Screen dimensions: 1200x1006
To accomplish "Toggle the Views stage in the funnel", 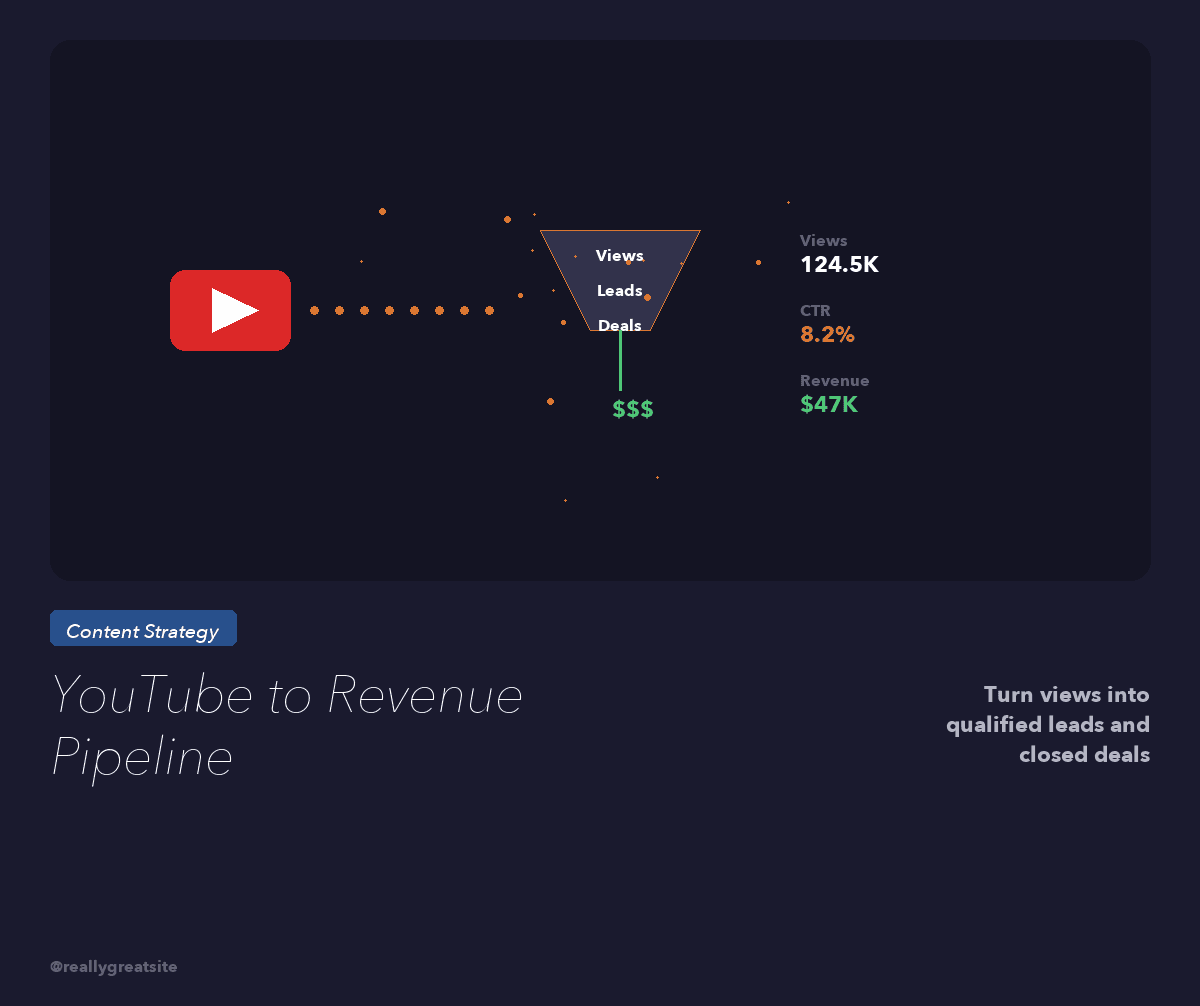I will pyautogui.click(x=618, y=256).
